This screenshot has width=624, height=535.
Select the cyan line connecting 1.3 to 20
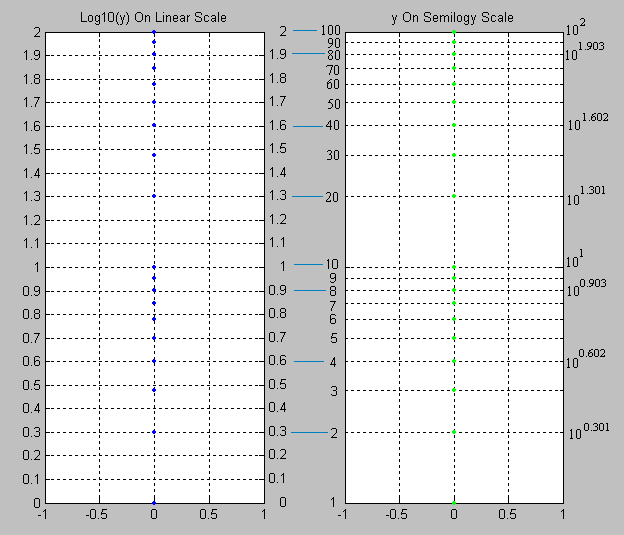[307, 196]
